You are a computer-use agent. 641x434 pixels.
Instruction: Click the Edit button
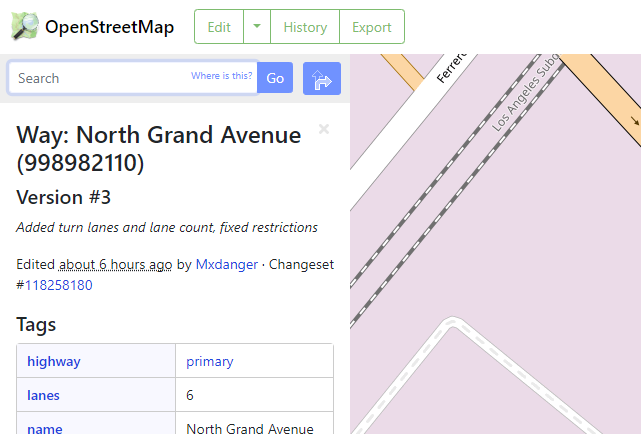click(219, 27)
